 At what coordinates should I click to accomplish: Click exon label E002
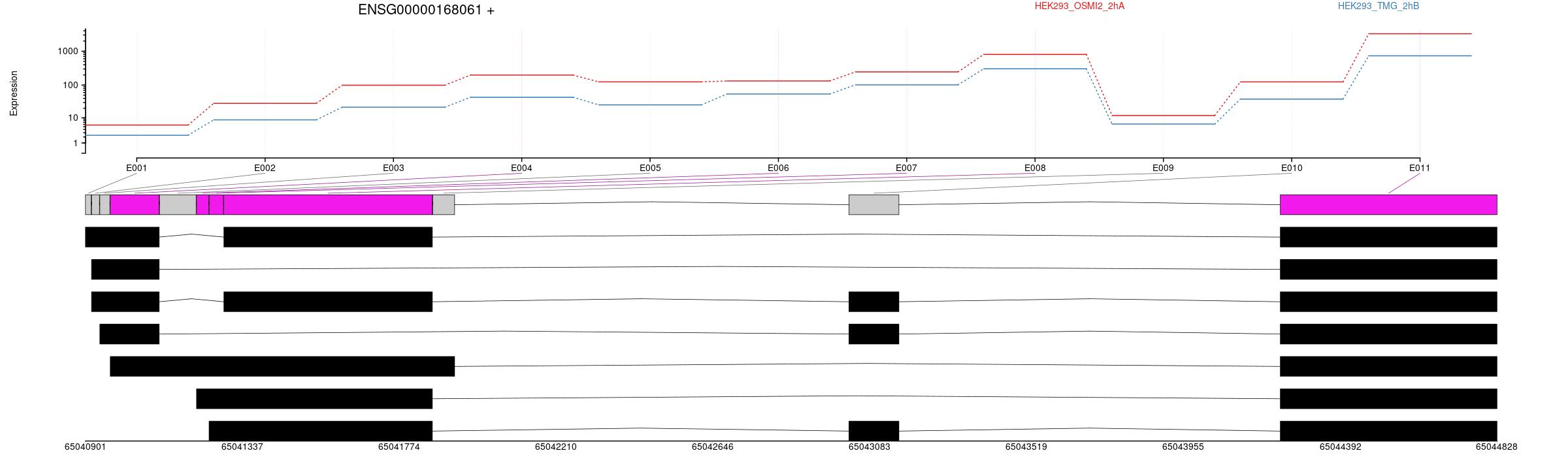[x=265, y=168]
